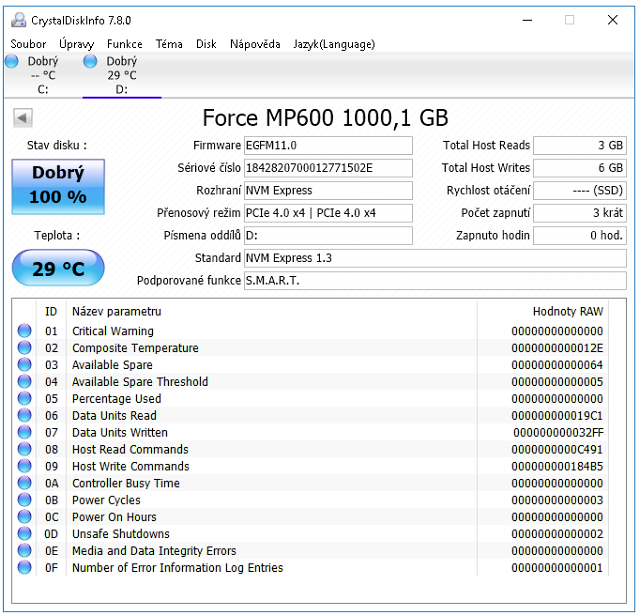The width and height of the screenshot is (636, 616).
Task: Click the Firmware field EGFM11.0
Action: pyautogui.click(x=328, y=145)
